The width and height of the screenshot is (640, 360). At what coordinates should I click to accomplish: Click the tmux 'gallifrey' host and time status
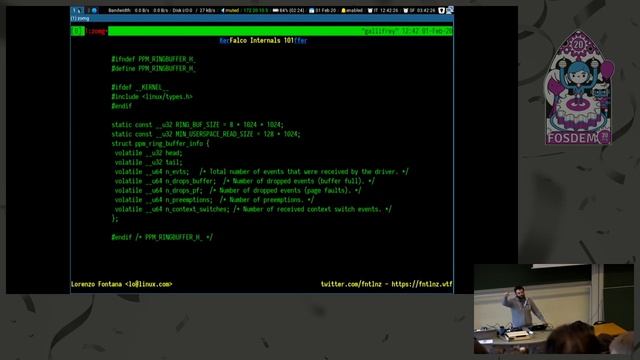(407, 31)
